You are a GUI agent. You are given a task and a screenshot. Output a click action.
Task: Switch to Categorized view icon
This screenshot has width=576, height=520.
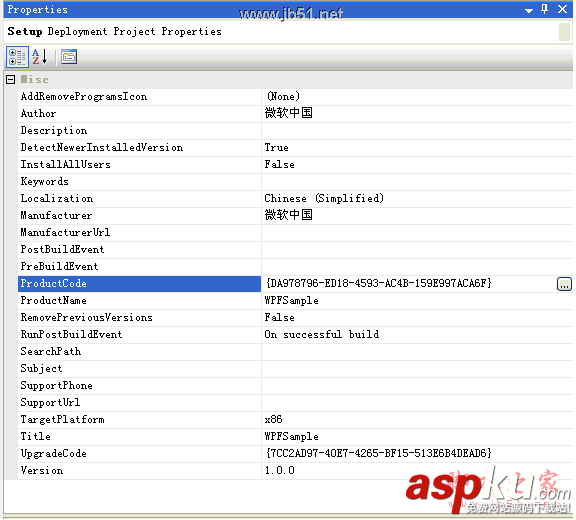[x=17, y=57]
